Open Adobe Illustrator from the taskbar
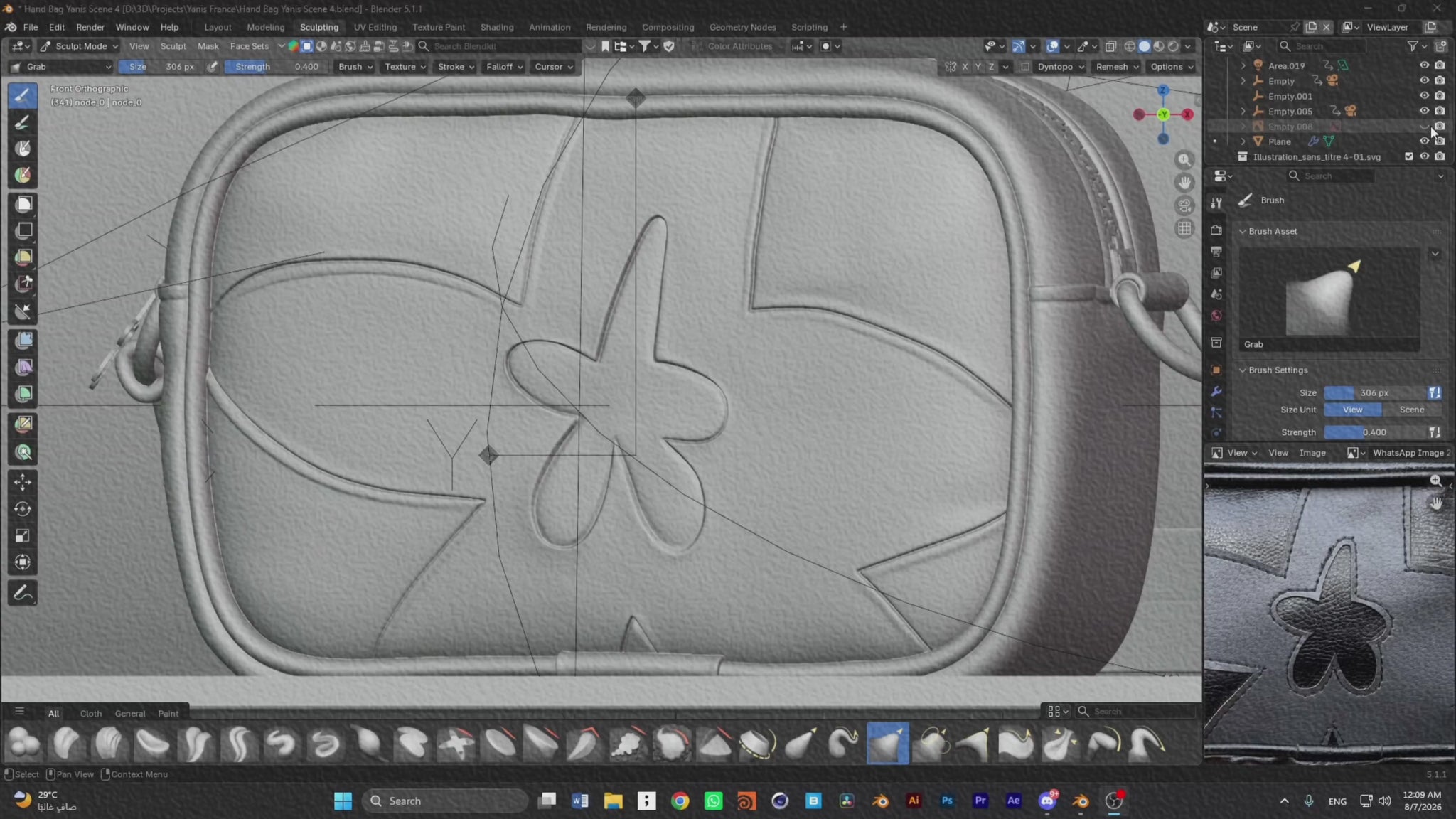Image resolution: width=1456 pixels, height=819 pixels. point(914,801)
